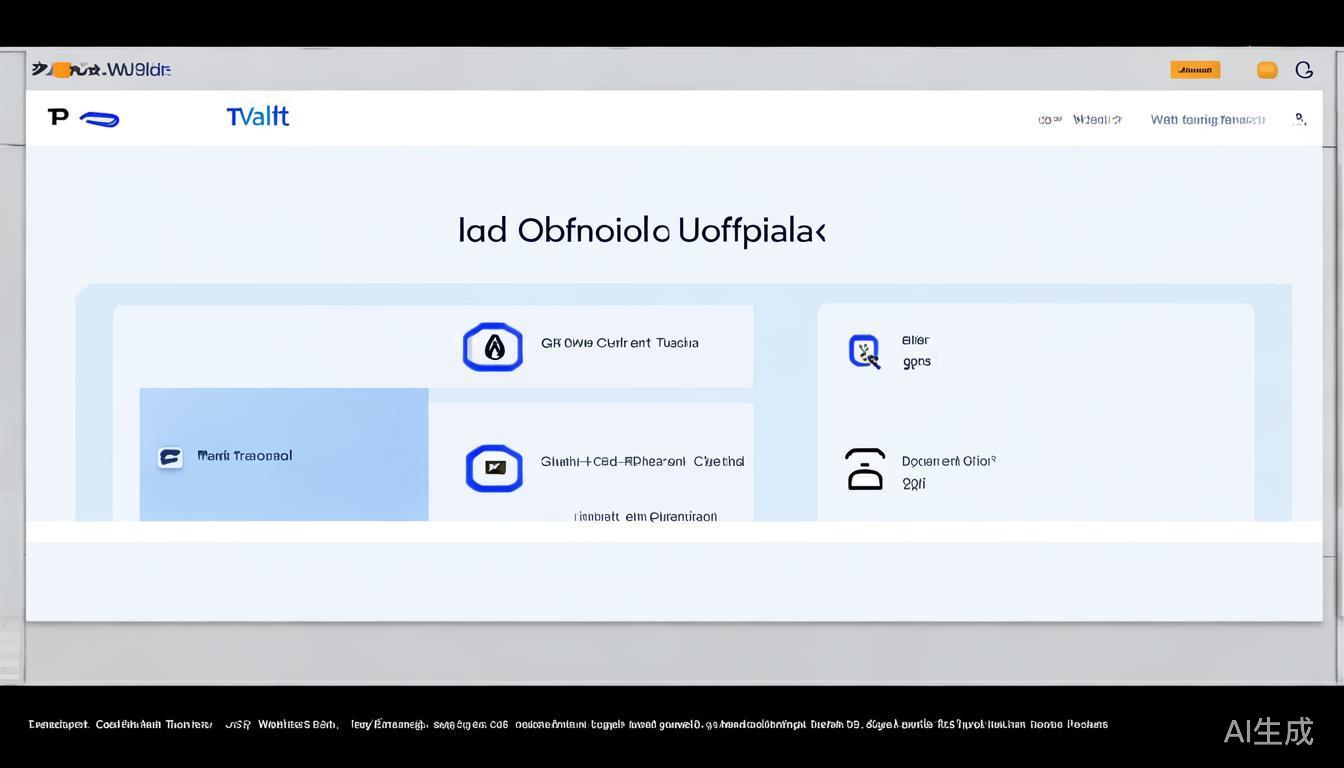Screen dimensions: 1344x768
Task: Click the pencil-tool icon on Elier gpns card
Action: [x=864, y=350]
